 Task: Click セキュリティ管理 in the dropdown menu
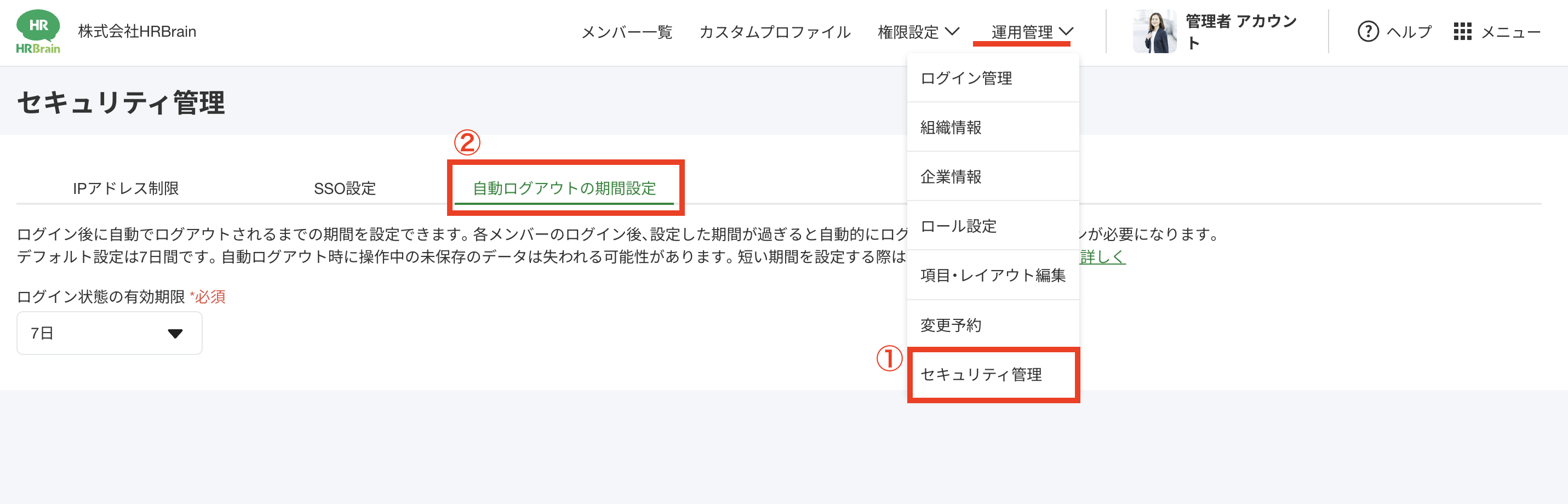(981, 375)
